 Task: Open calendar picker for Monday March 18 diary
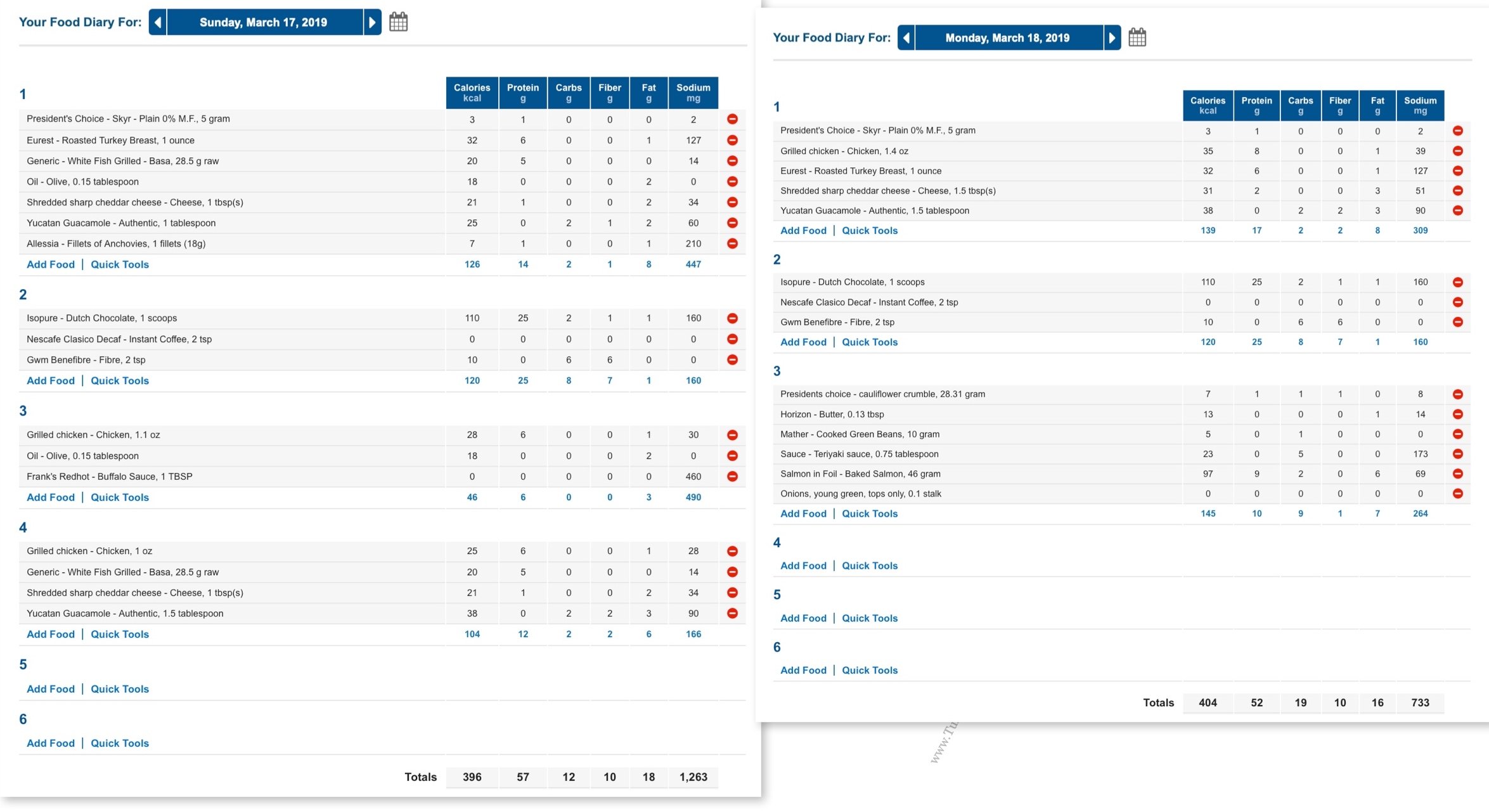click(1137, 37)
